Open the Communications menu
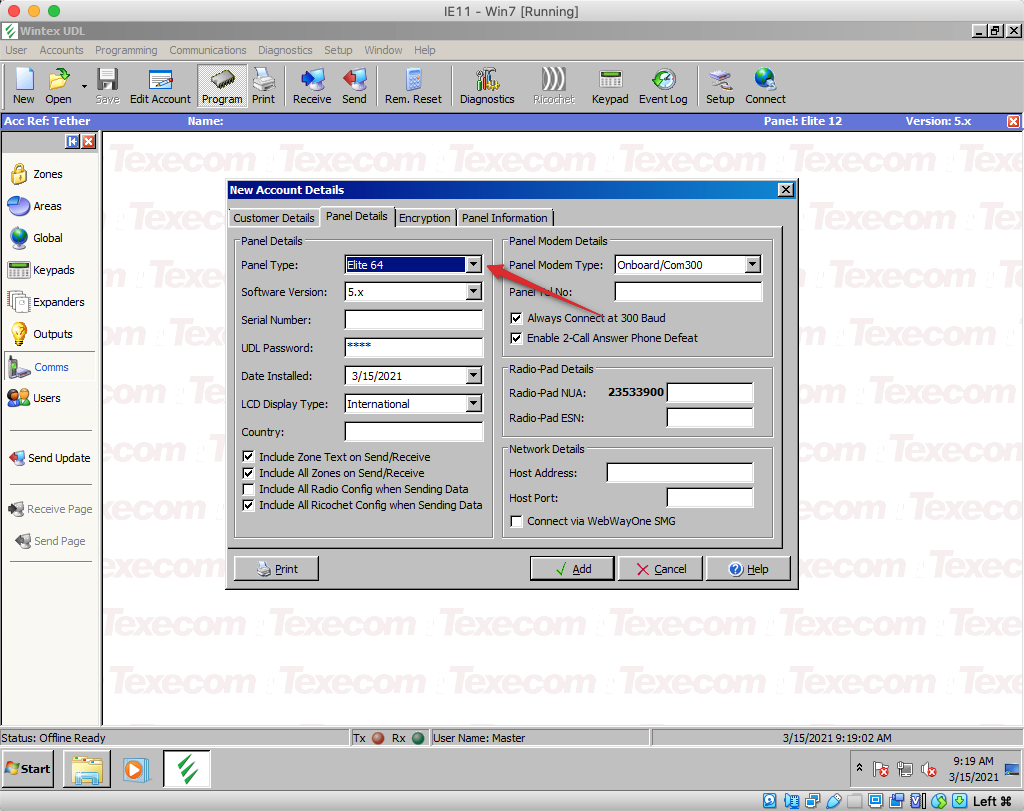The height and width of the screenshot is (811, 1024). pos(207,50)
